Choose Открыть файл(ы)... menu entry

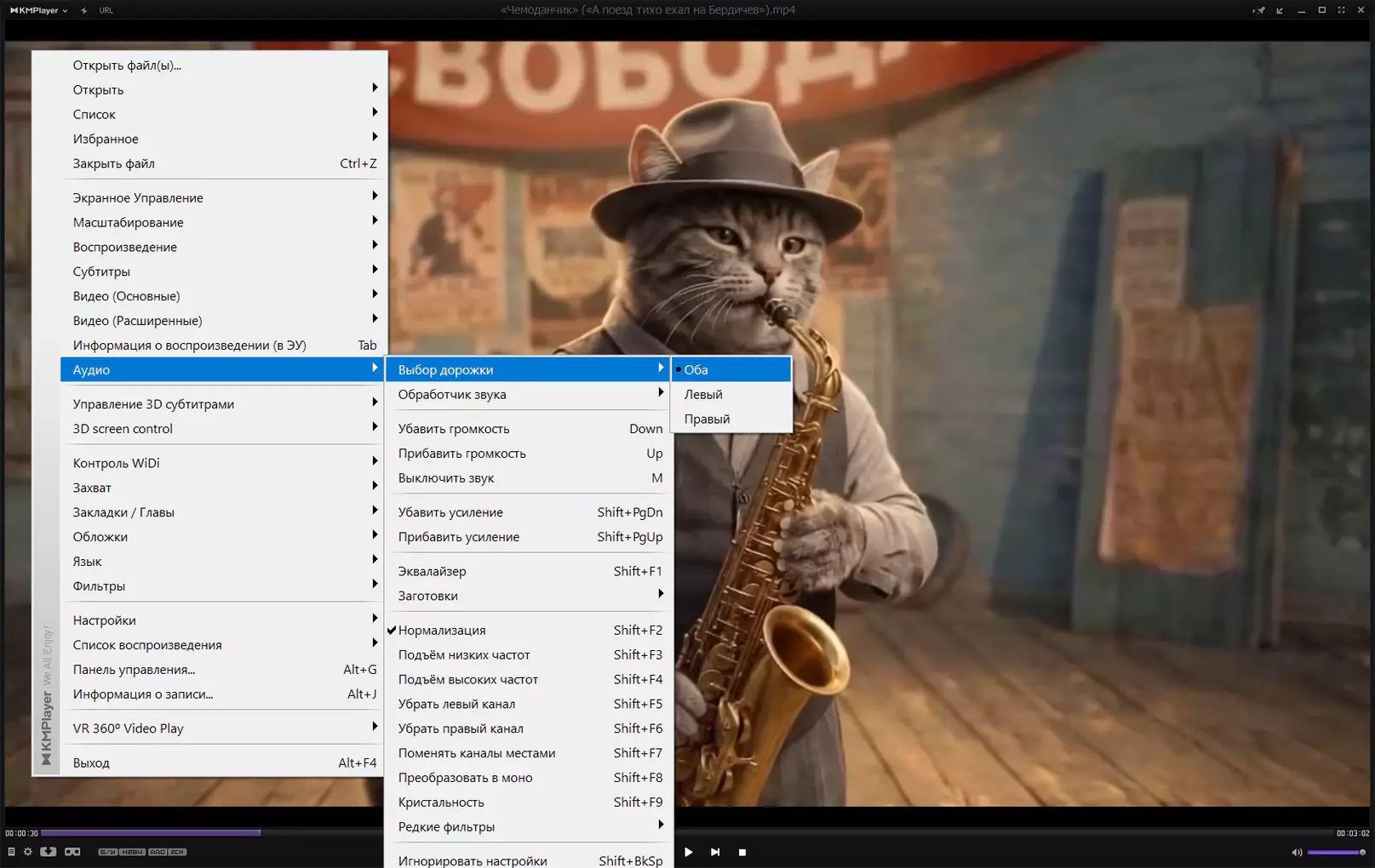pyautogui.click(x=223, y=66)
